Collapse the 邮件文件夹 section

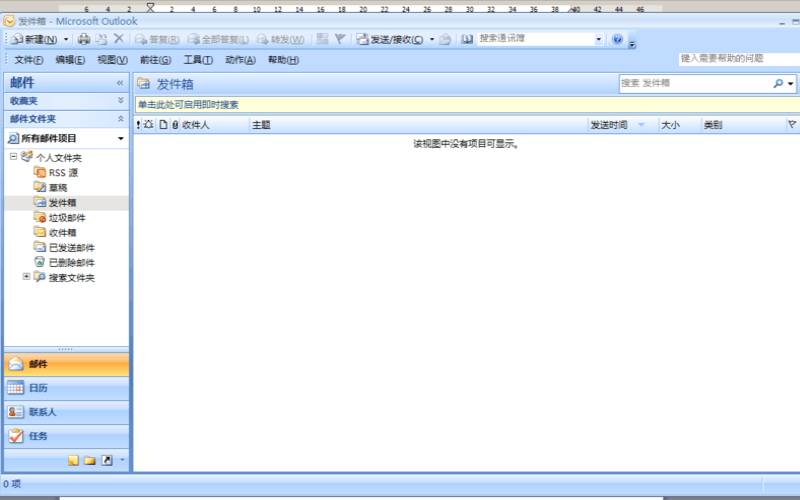click(x=121, y=118)
